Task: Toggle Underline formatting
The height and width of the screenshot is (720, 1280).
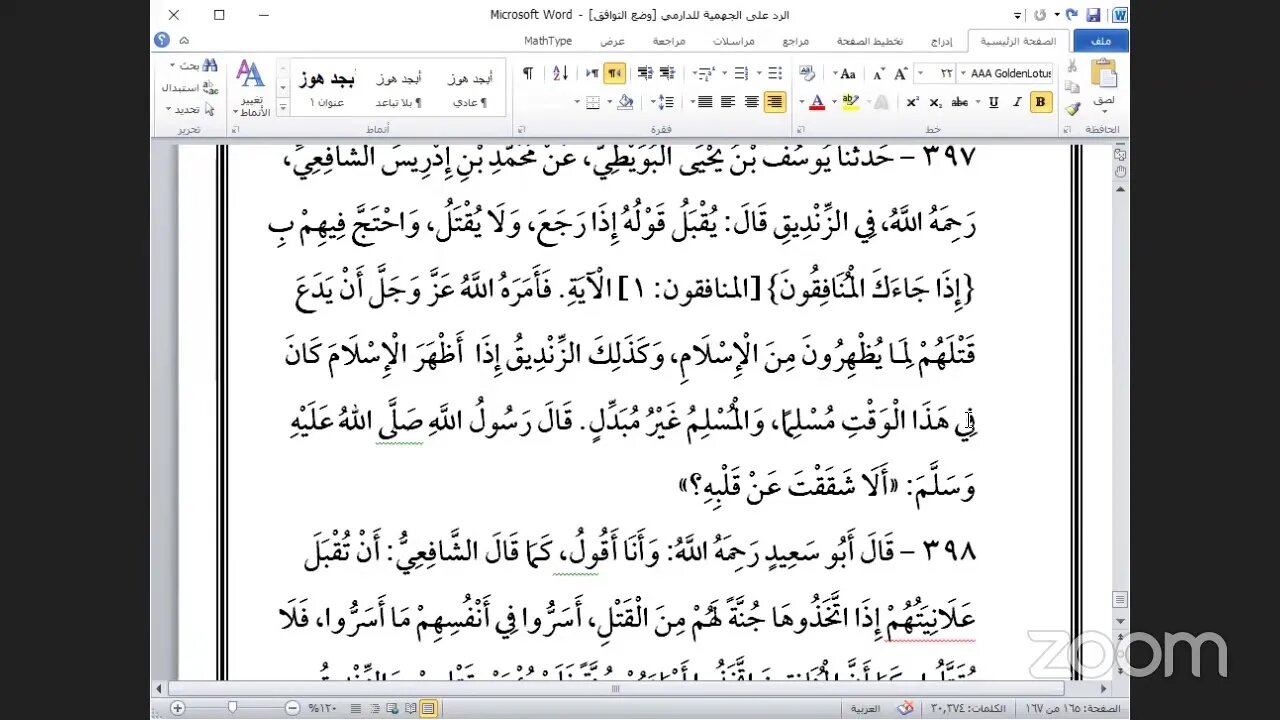Action: point(994,102)
